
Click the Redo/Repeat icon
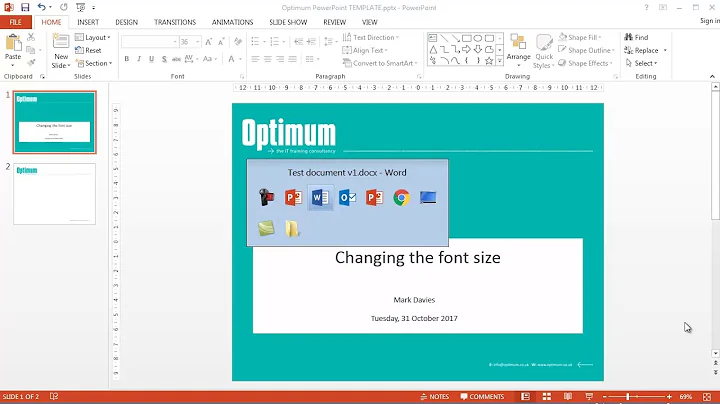point(64,7)
